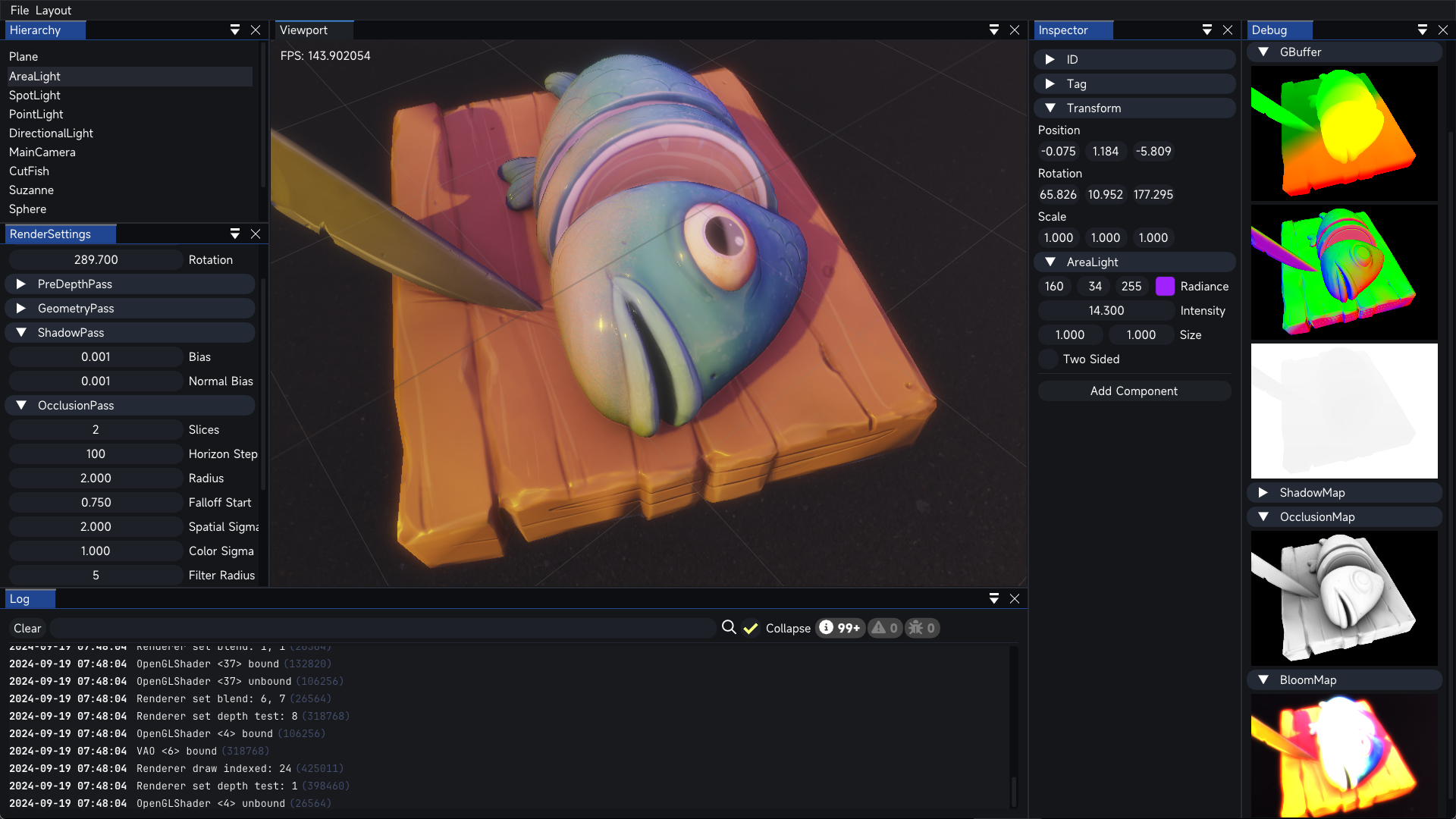1456x819 pixels.
Task: Close the Inspector panel
Action: point(1228,30)
